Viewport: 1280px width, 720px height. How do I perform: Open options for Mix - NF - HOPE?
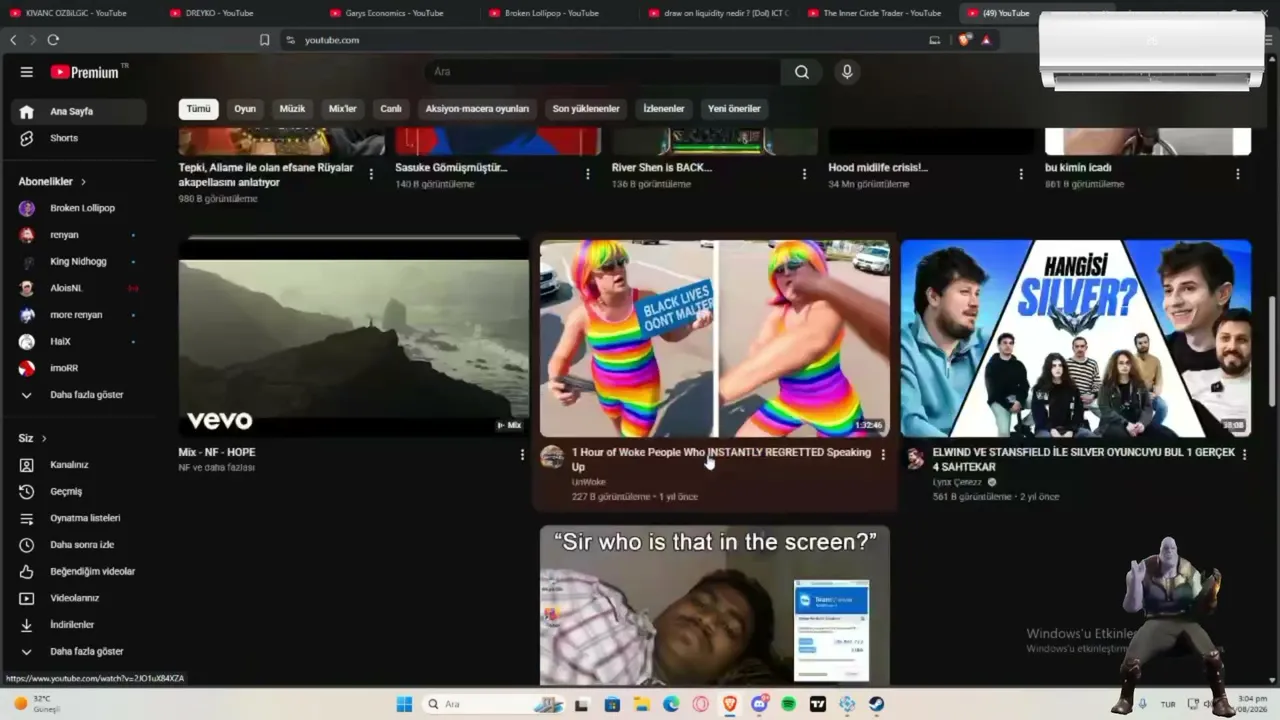[x=522, y=455]
